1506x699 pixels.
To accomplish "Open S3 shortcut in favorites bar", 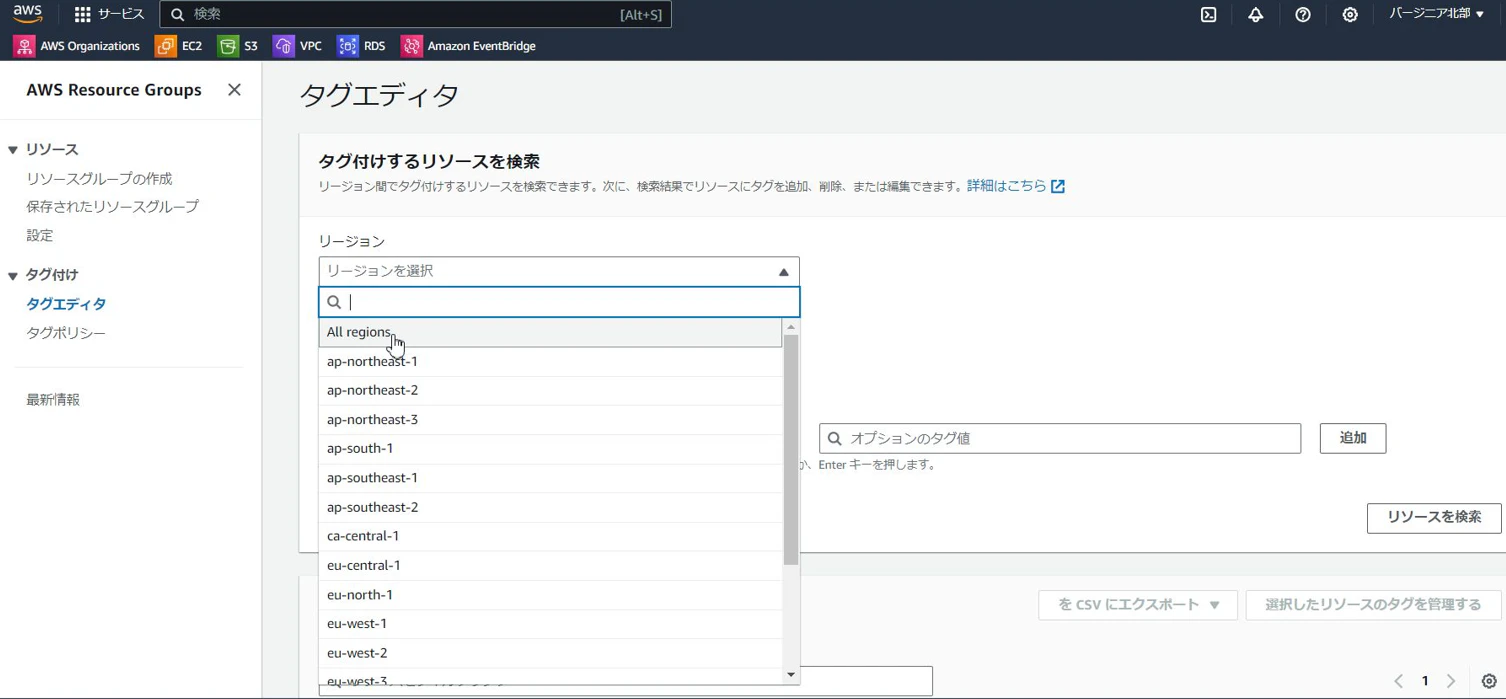I will coord(238,46).
